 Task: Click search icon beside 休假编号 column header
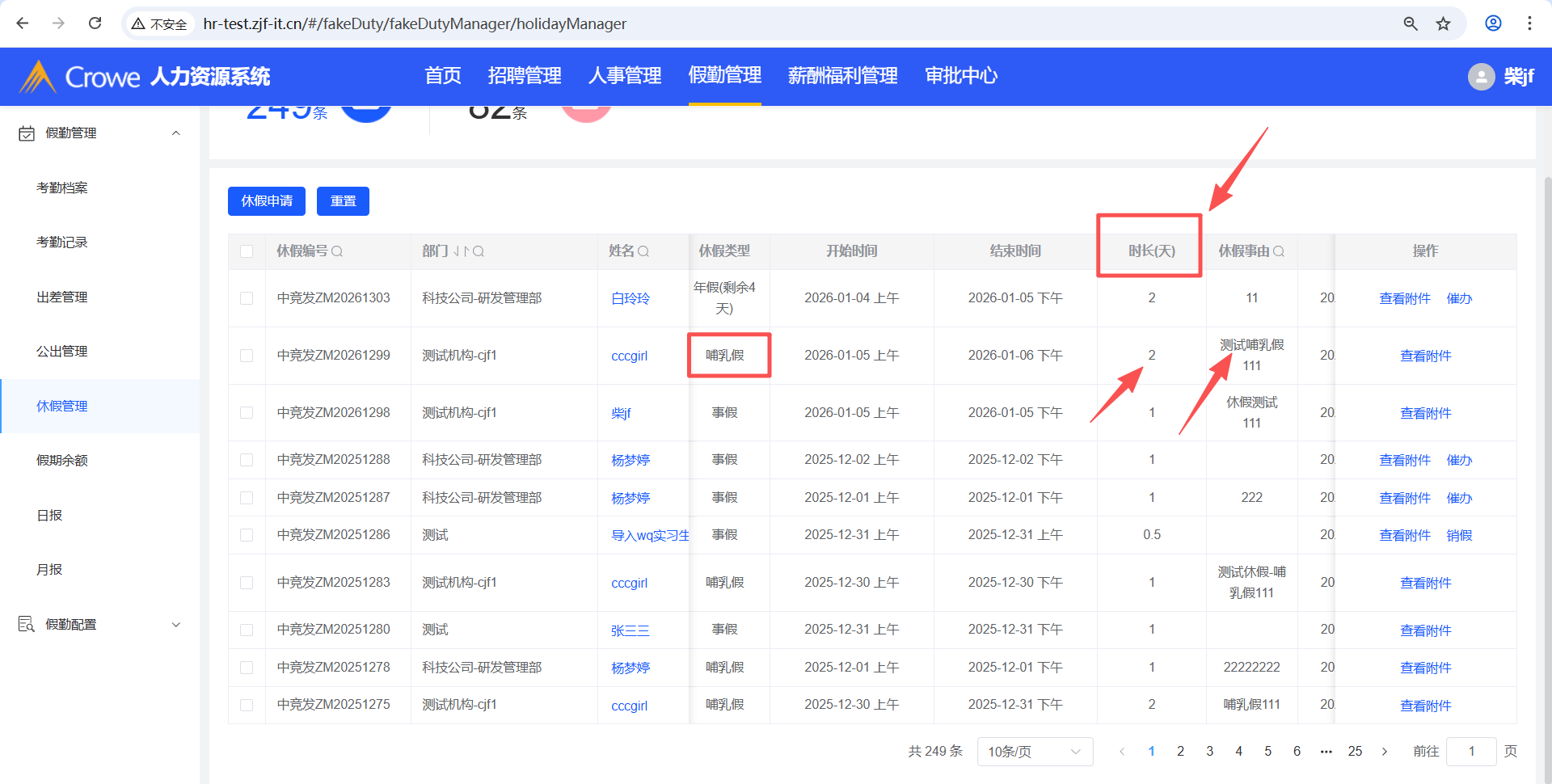coord(337,251)
